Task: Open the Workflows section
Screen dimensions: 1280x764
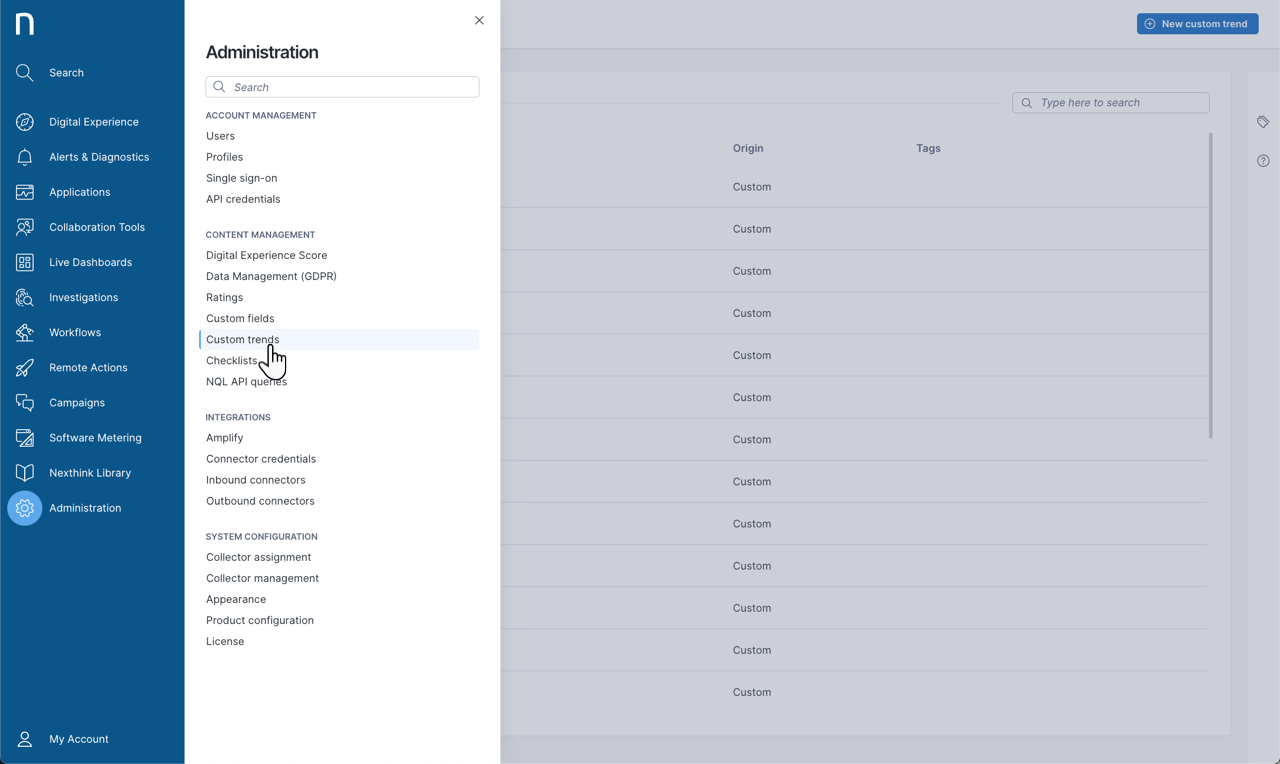Action: click(x=24, y=332)
